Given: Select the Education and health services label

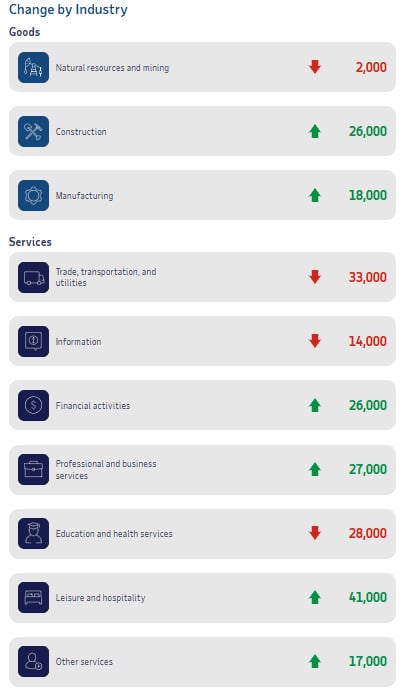Looking at the screenshot, I should coord(114,534).
